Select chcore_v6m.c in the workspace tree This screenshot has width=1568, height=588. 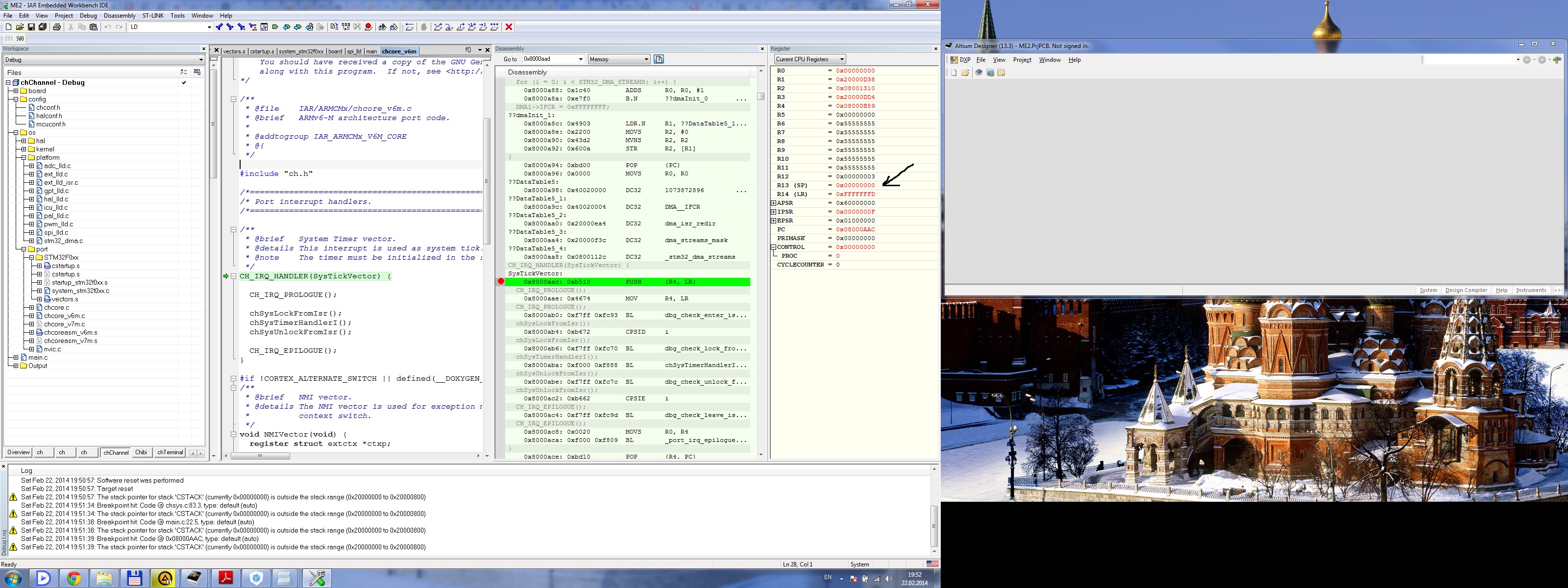64,316
